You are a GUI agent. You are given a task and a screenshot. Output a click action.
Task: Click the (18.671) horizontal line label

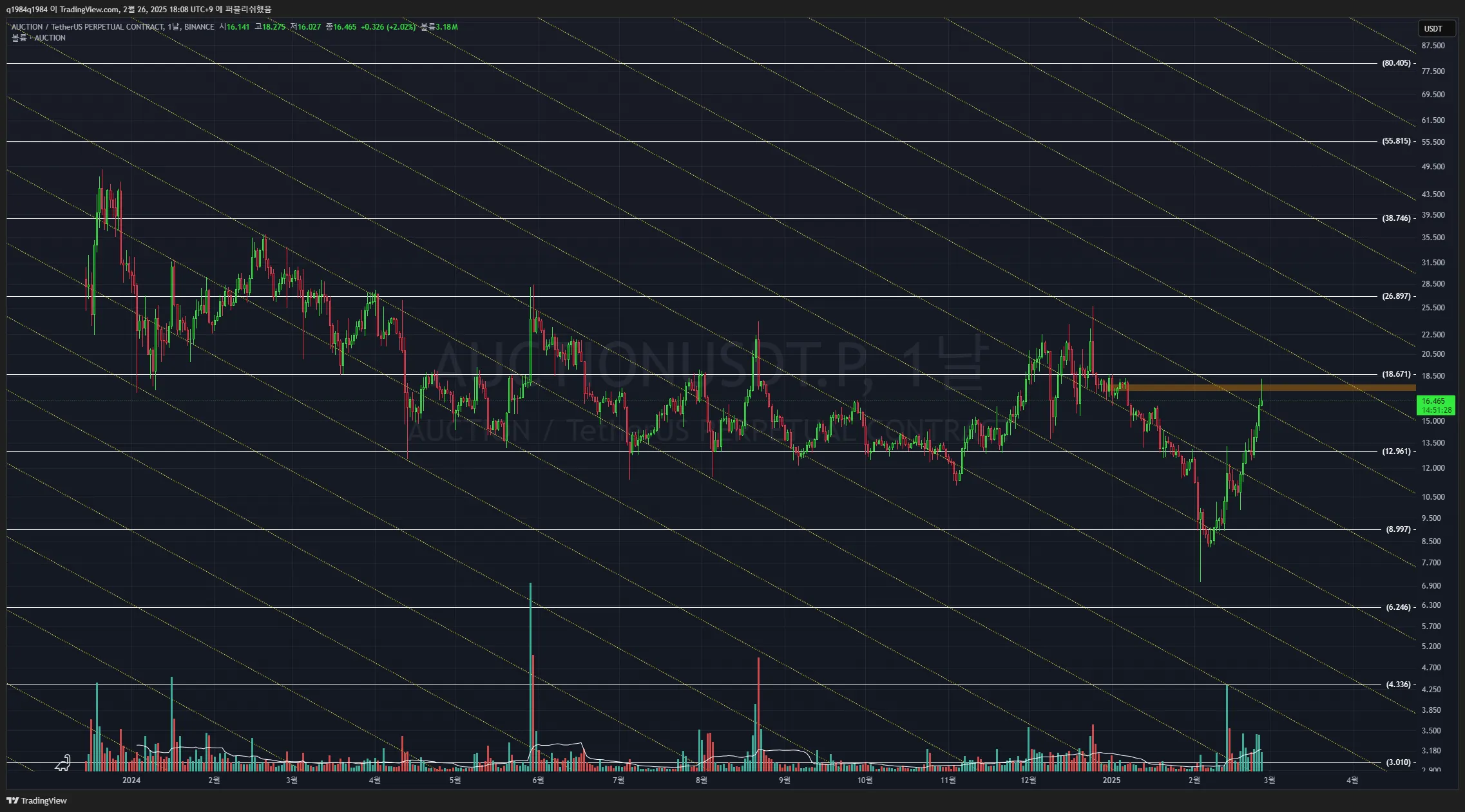point(1396,374)
